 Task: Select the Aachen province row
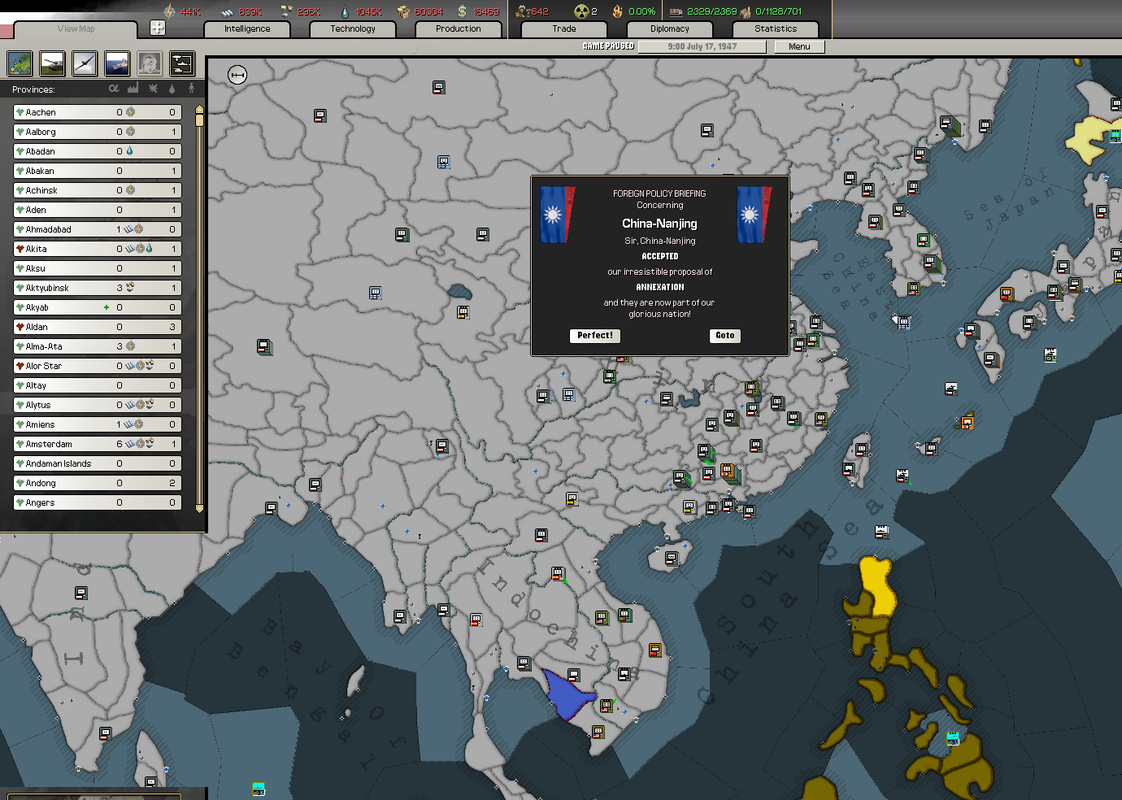(97, 112)
